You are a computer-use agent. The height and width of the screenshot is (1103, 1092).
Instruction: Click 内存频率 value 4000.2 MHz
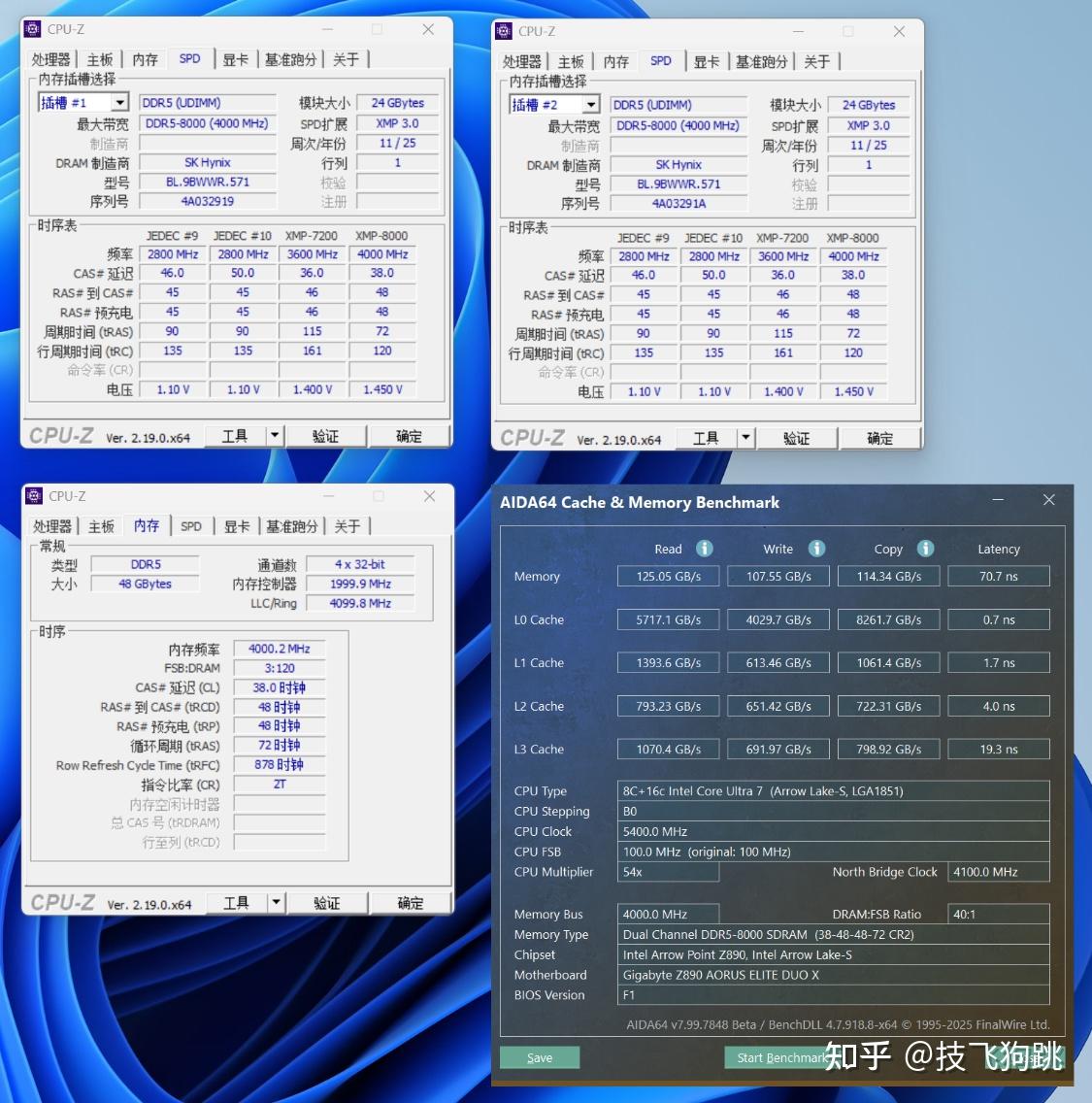click(280, 649)
